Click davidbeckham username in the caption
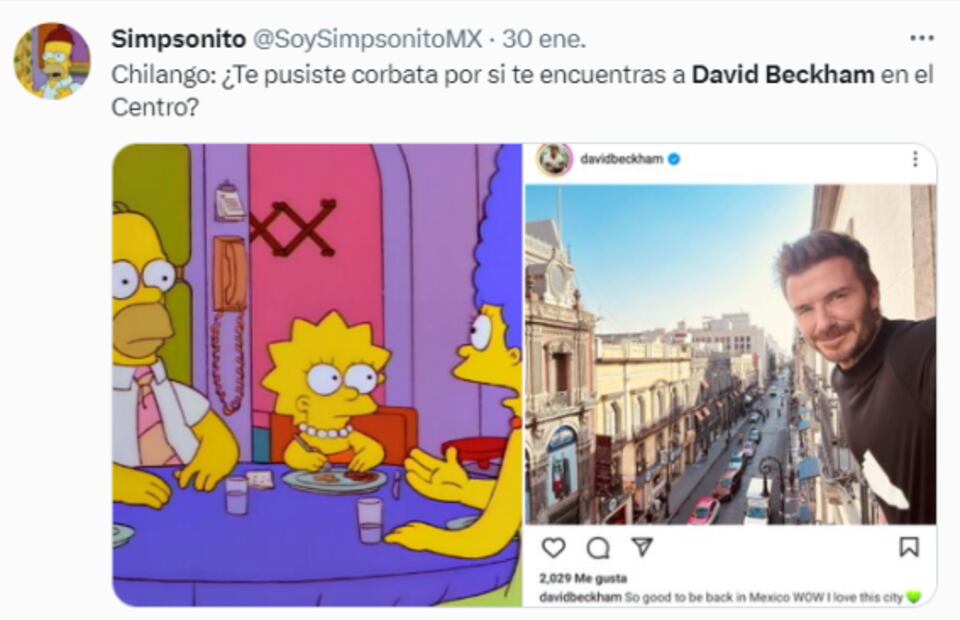Screen dimensions: 960x620 coord(580,597)
